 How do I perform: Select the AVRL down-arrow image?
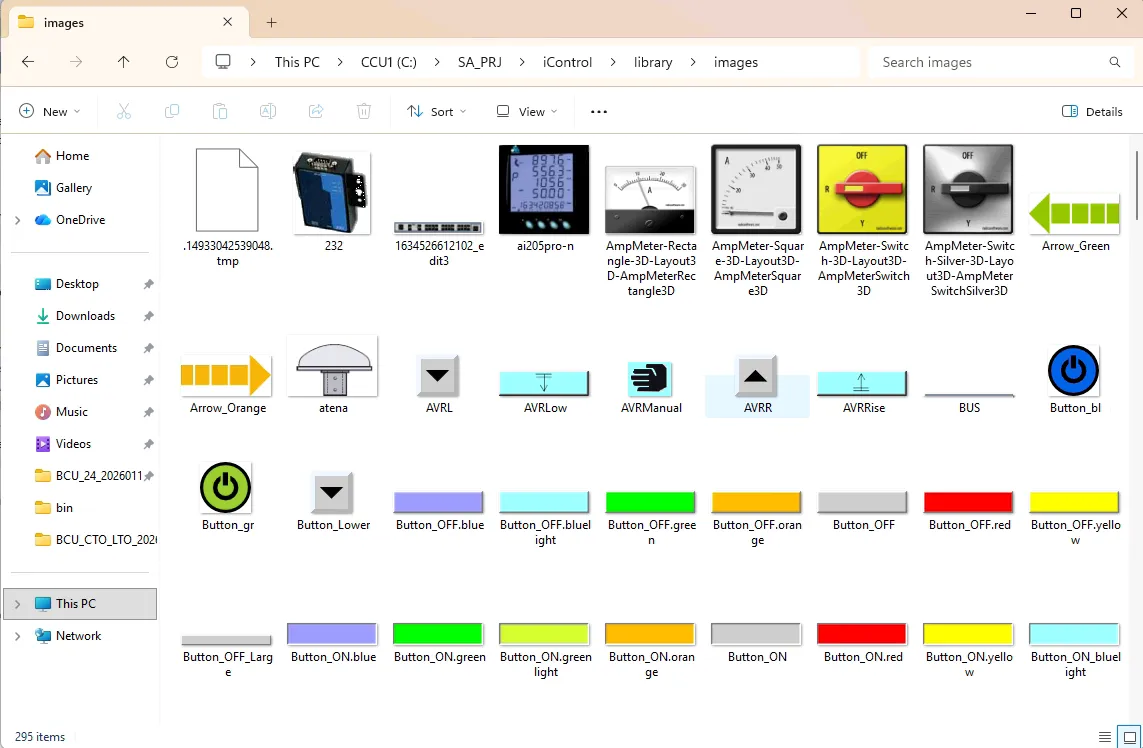coord(439,386)
